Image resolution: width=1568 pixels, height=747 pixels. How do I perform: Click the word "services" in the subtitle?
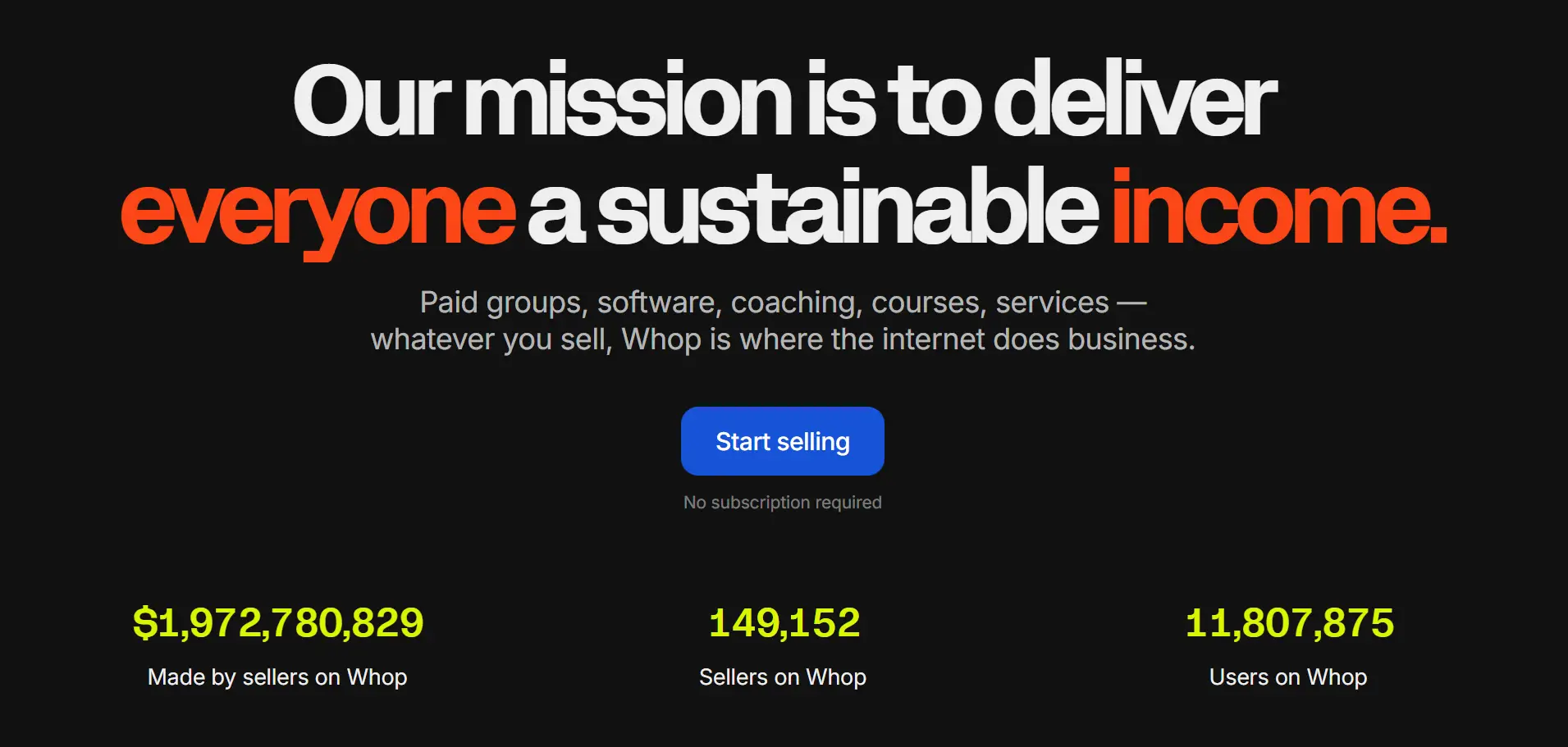click(x=1052, y=303)
